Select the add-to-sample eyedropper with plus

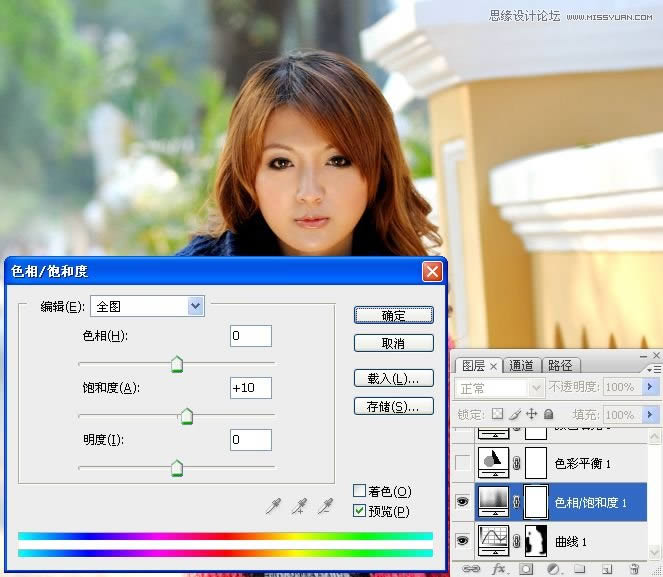point(298,507)
